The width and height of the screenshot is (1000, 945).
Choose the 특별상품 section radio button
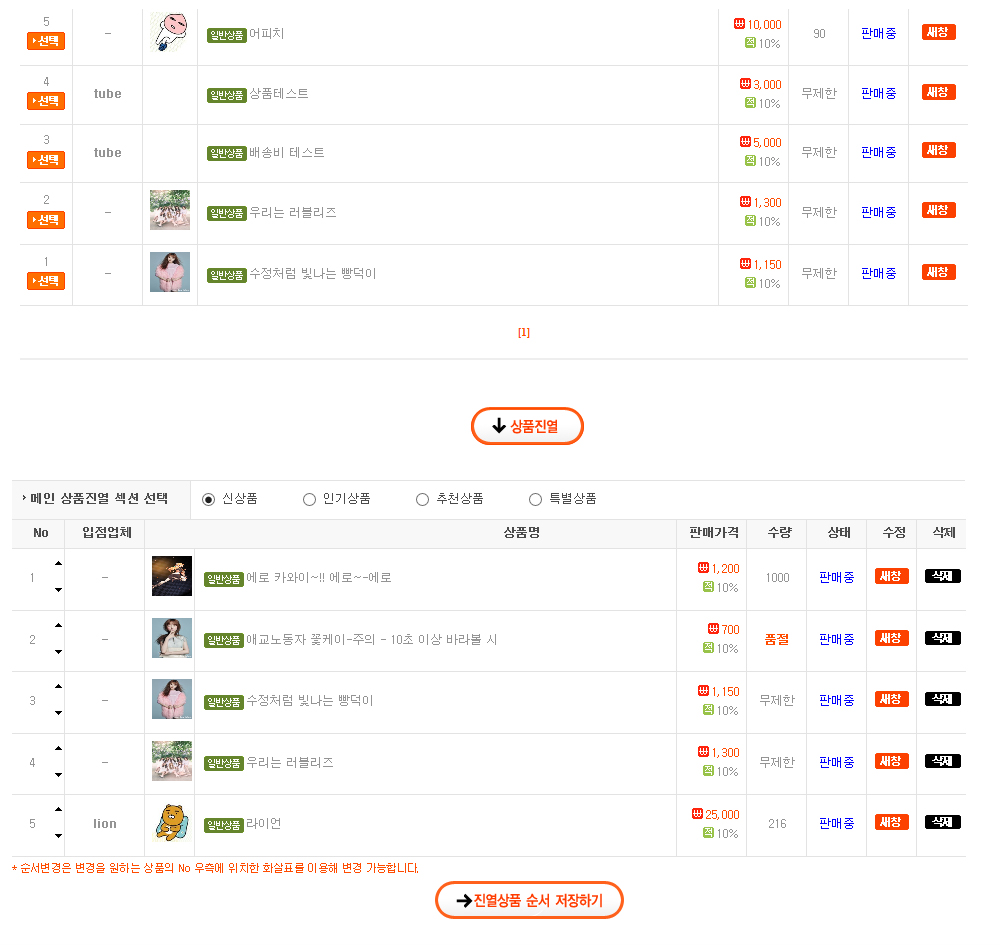tap(535, 499)
